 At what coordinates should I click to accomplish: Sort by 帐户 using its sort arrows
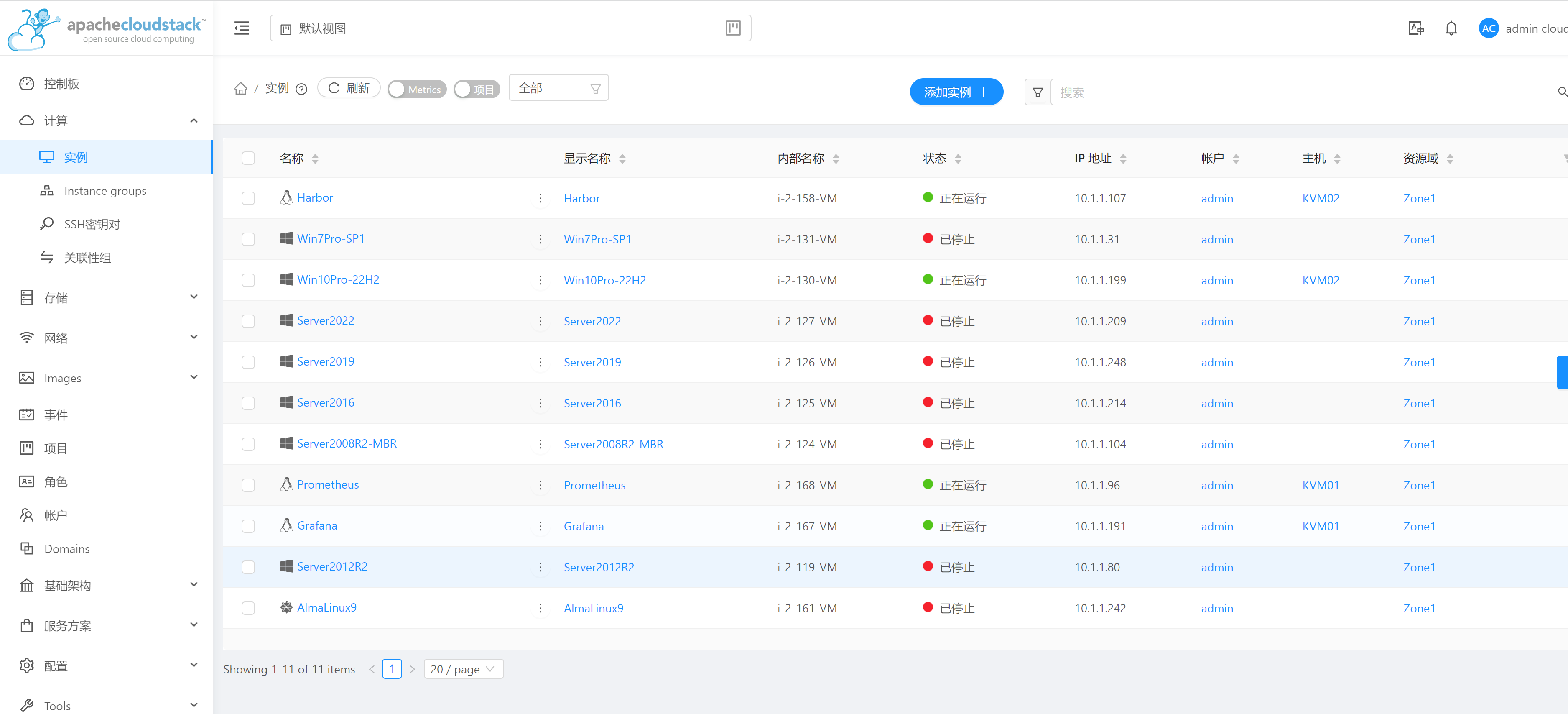(x=1236, y=159)
